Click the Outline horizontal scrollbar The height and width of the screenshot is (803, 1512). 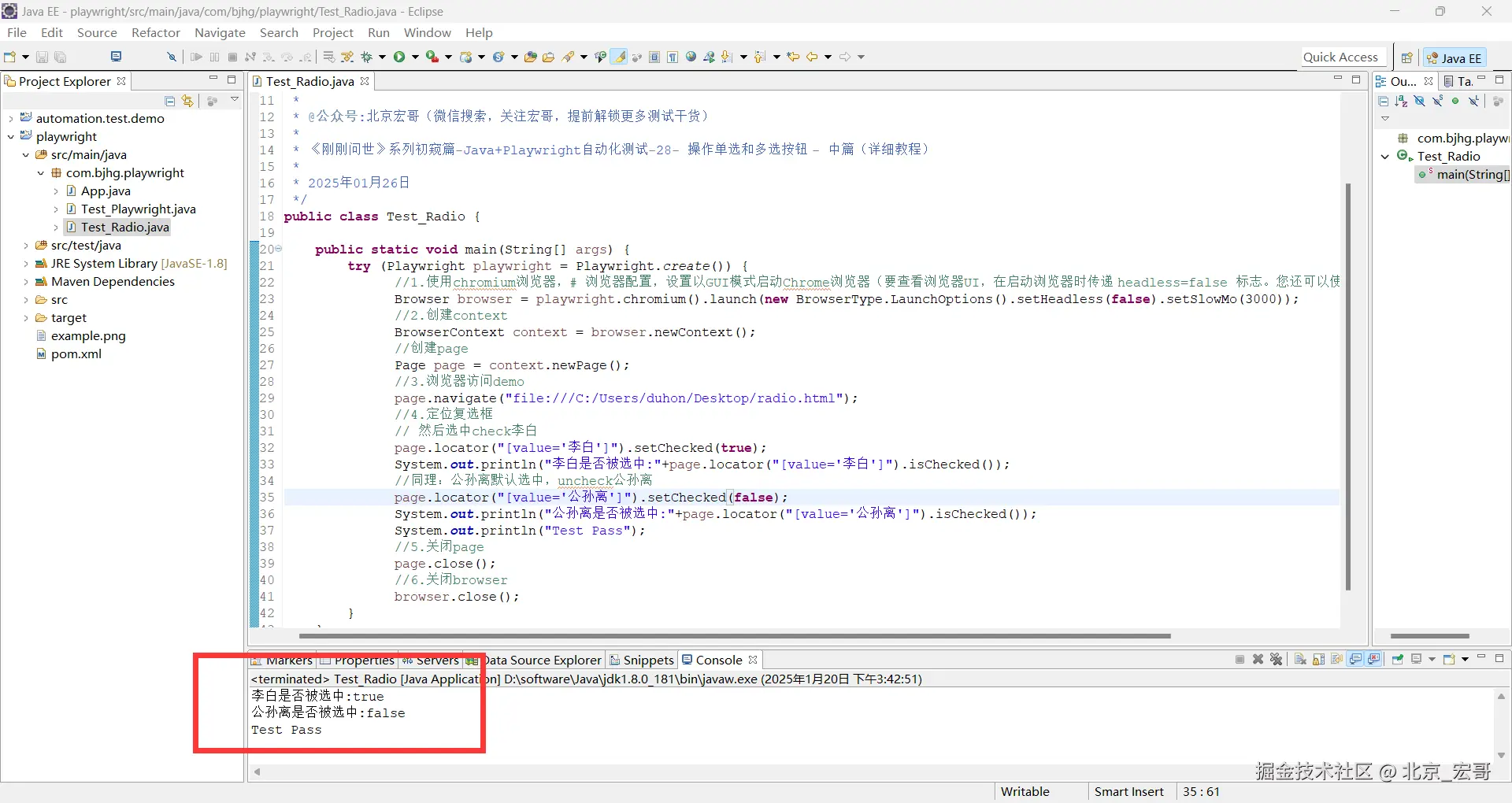pos(1430,635)
